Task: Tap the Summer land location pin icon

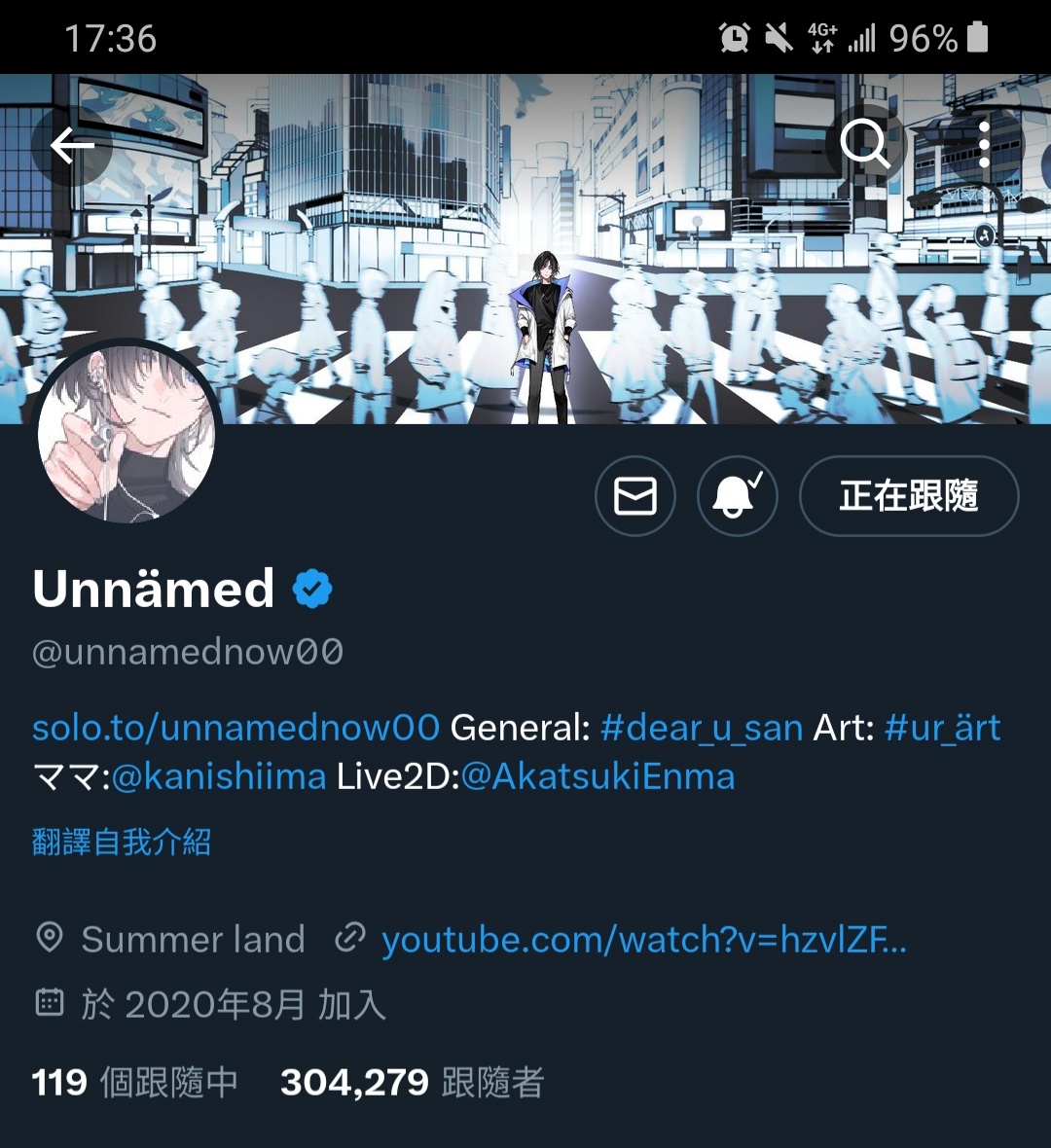Action: click(x=50, y=938)
